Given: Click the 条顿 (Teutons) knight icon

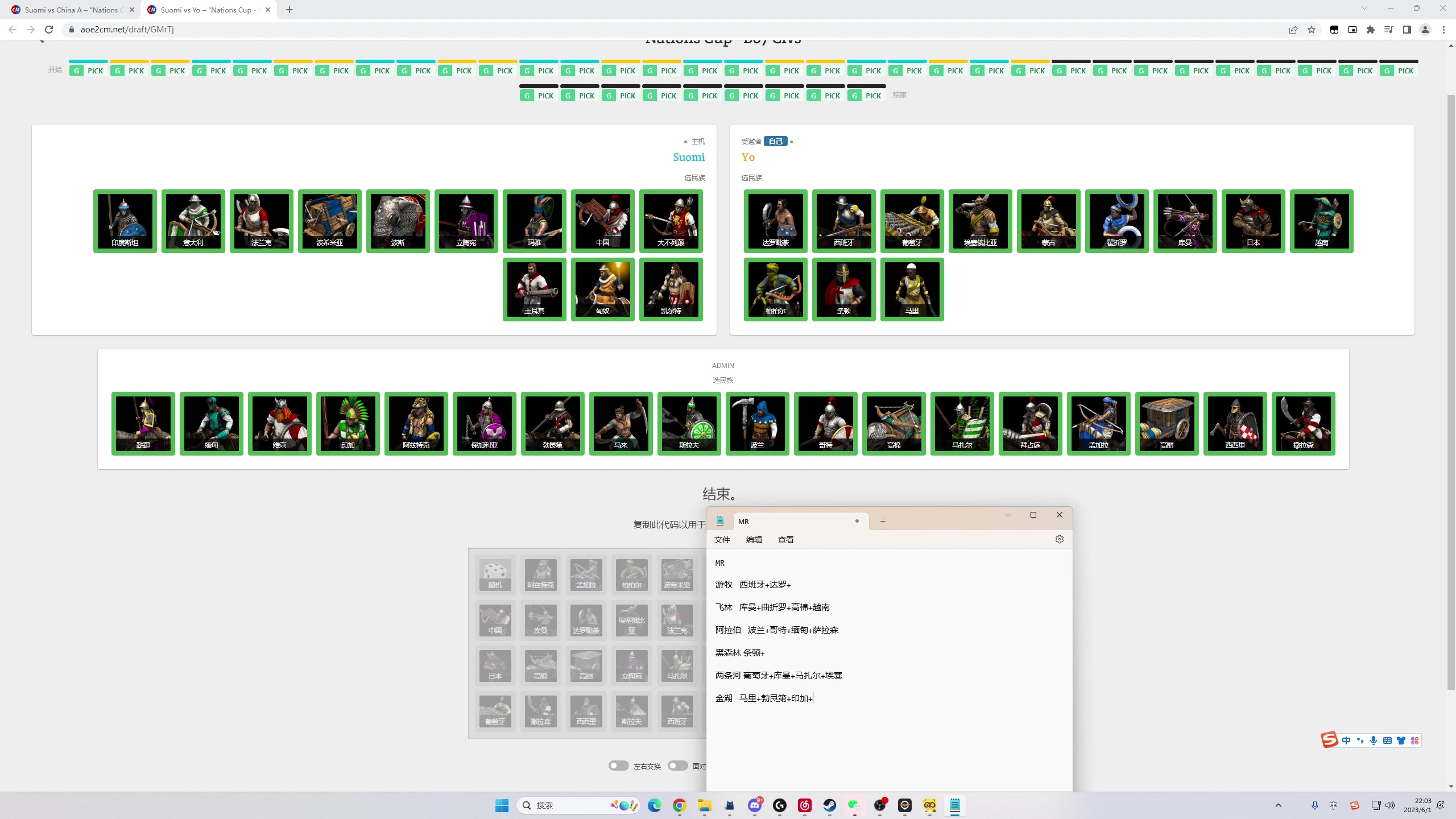Looking at the screenshot, I should click(843, 289).
